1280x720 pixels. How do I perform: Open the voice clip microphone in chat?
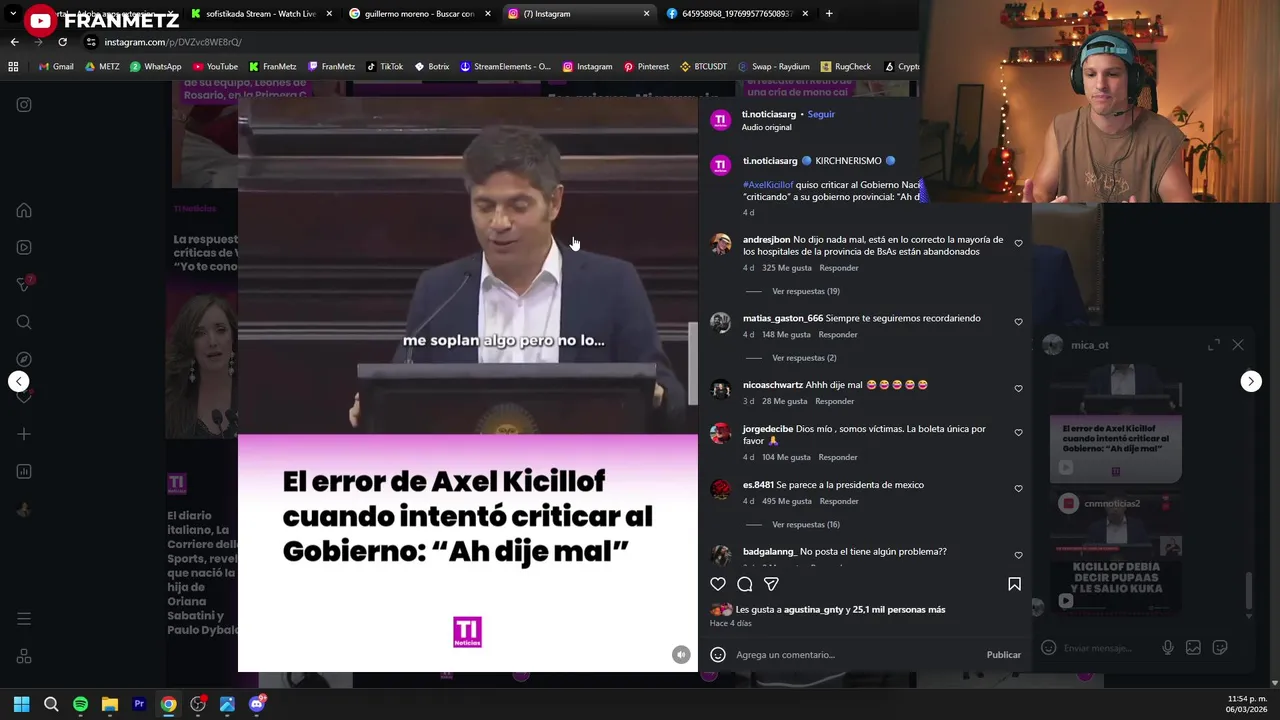click(1167, 648)
